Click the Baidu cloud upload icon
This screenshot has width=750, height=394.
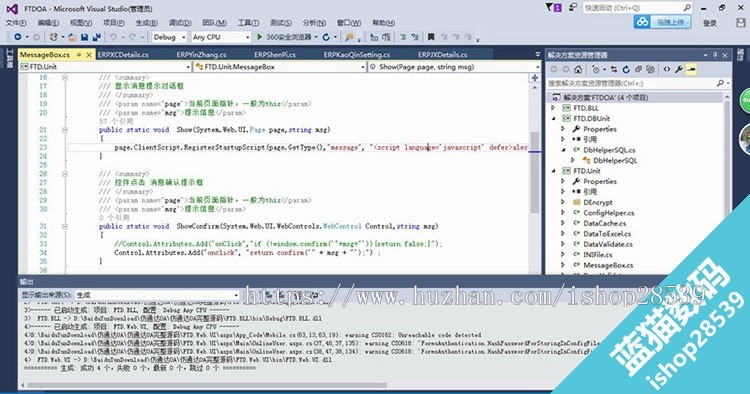(642, 22)
